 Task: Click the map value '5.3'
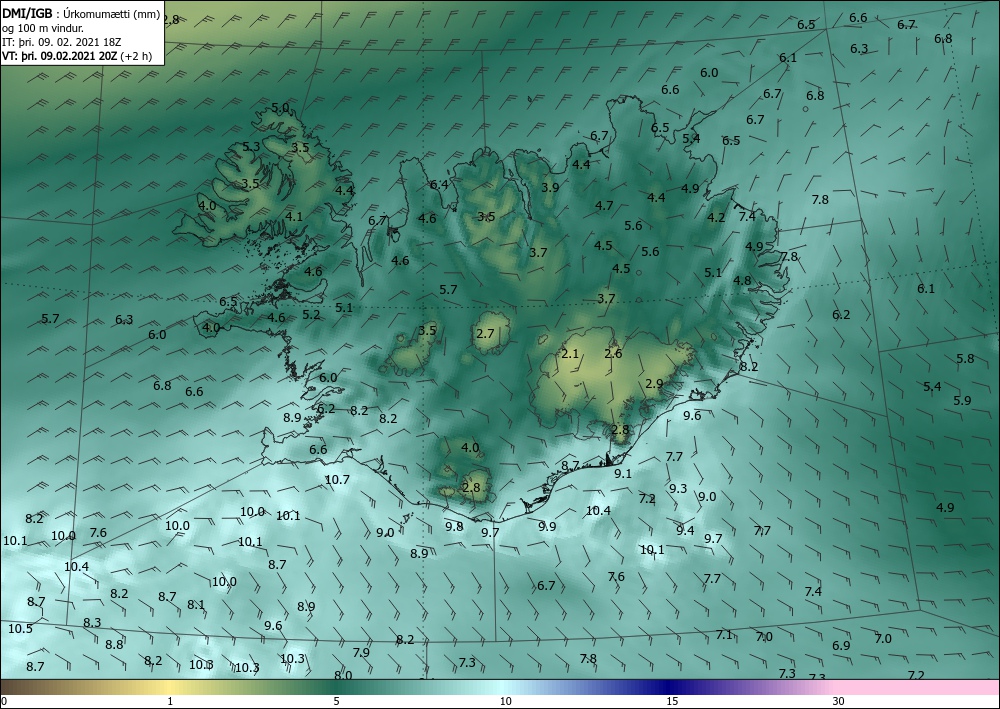click(x=251, y=147)
